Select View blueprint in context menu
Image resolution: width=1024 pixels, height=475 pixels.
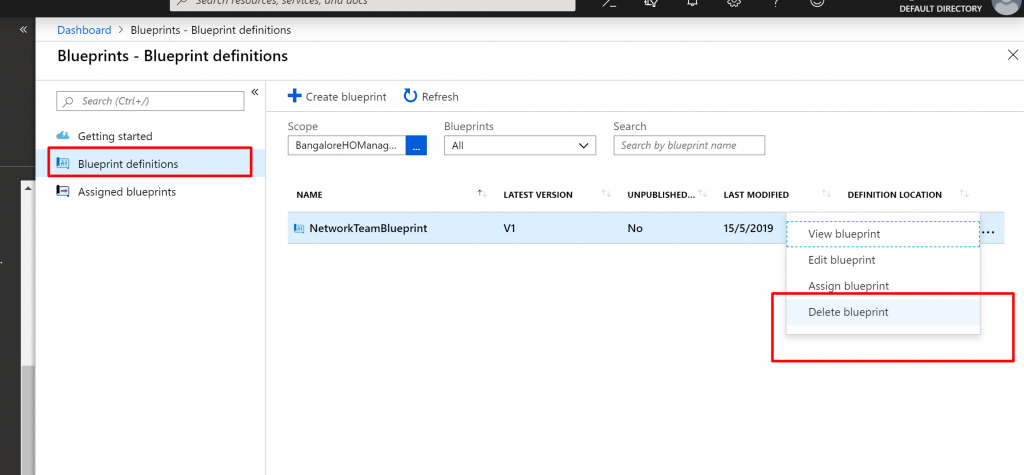click(843, 234)
